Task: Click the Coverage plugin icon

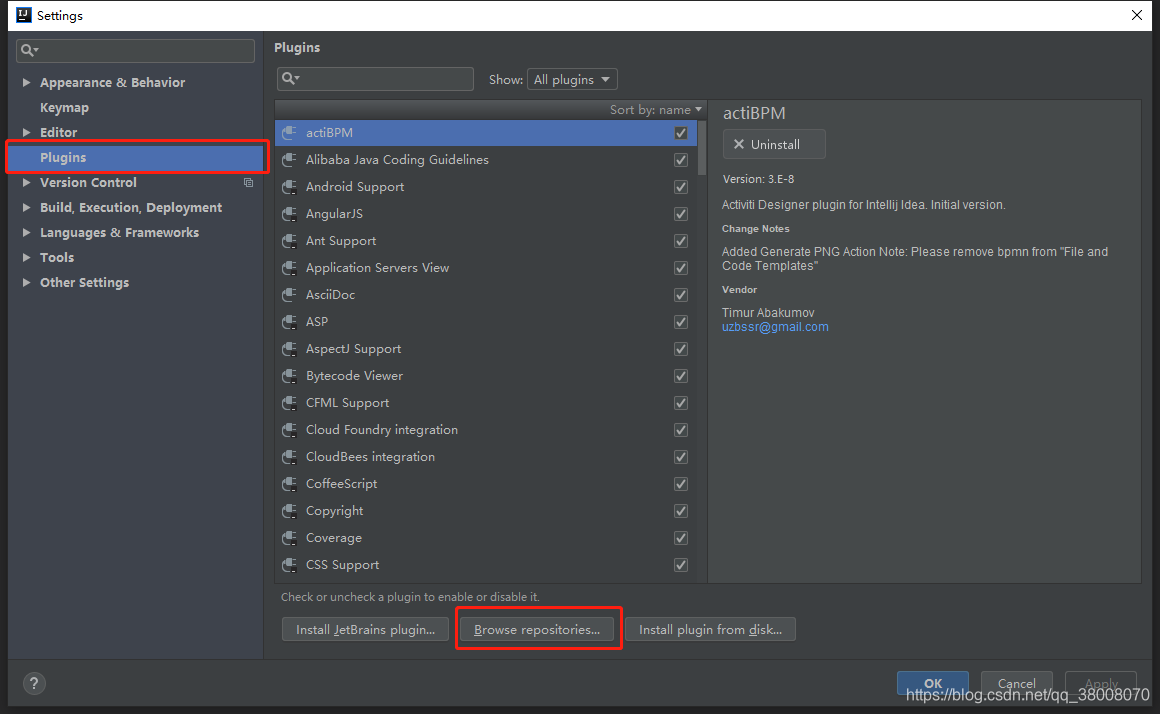Action: (289, 538)
